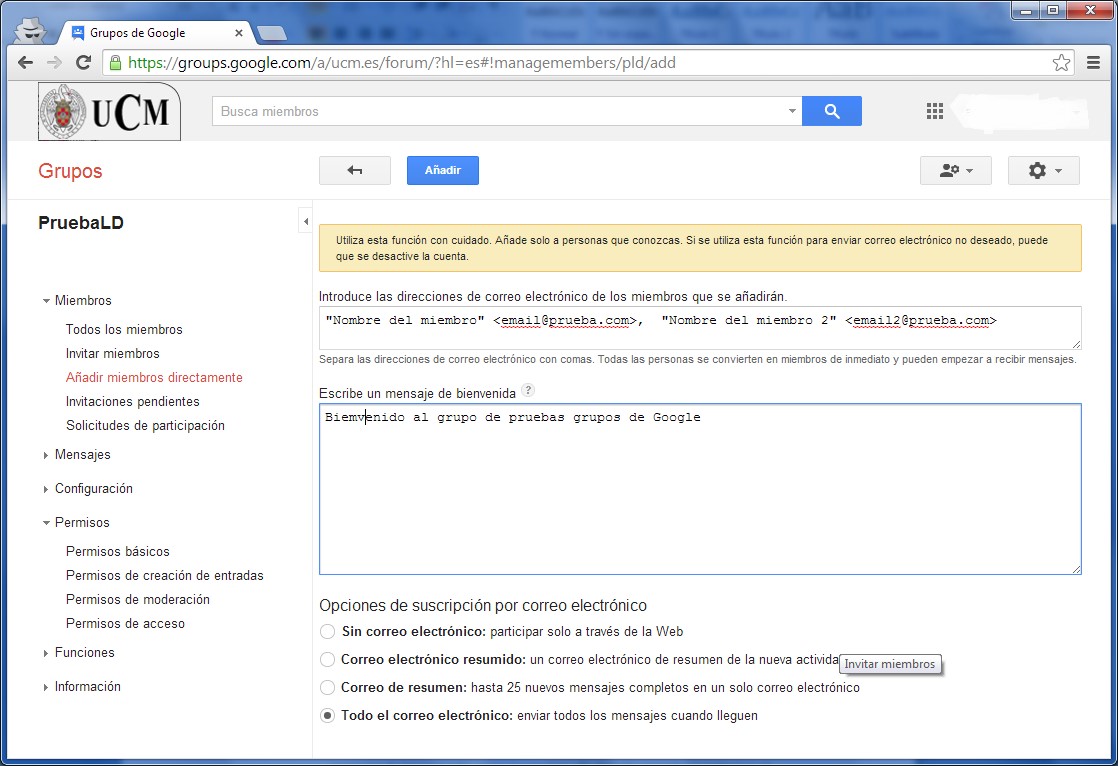Go to Invitar miembros
1118x766 pixels.
[x=113, y=354]
